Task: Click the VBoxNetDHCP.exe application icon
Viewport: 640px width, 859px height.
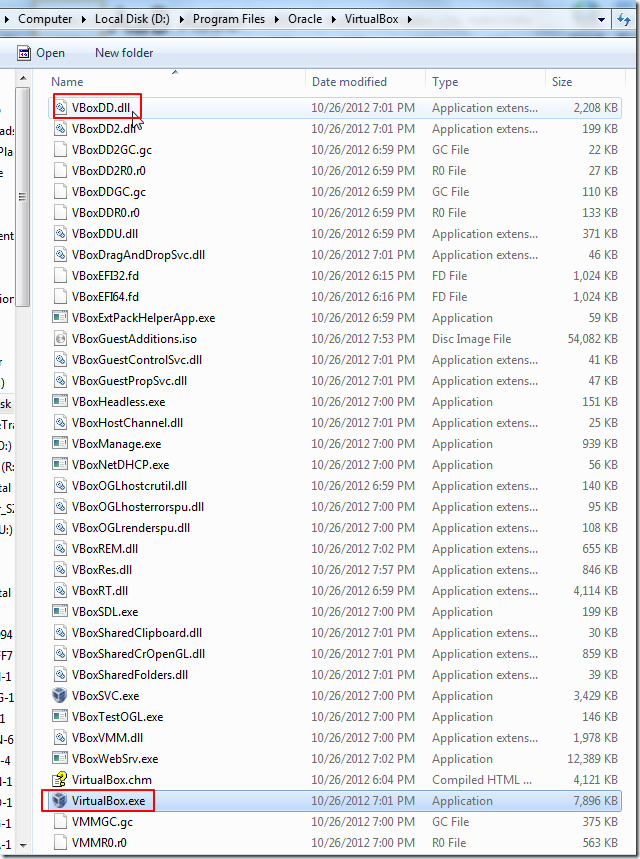Action: (60, 465)
